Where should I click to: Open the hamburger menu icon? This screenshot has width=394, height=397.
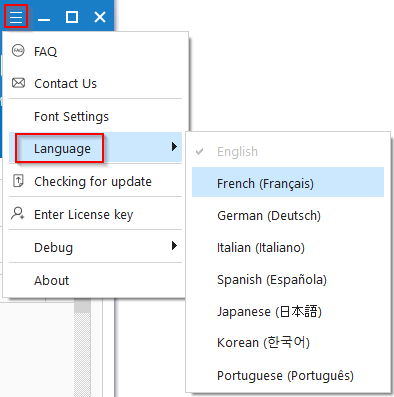16,16
